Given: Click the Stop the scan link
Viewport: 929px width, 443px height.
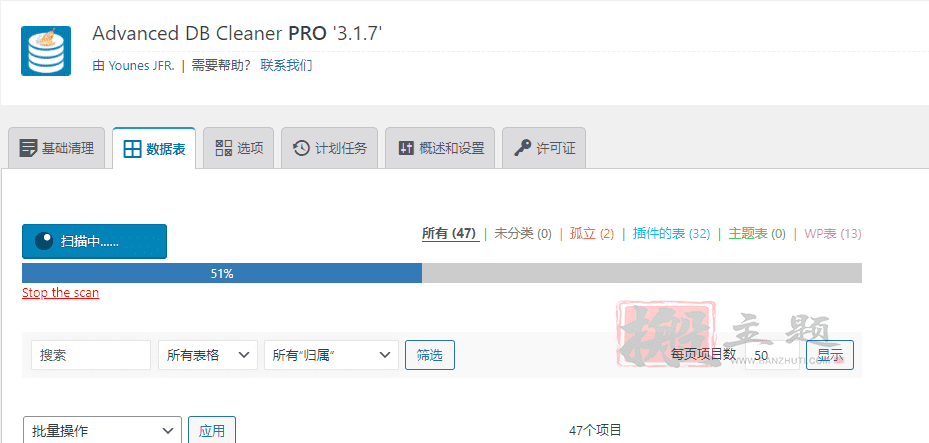Looking at the screenshot, I should [x=60, y=293].
